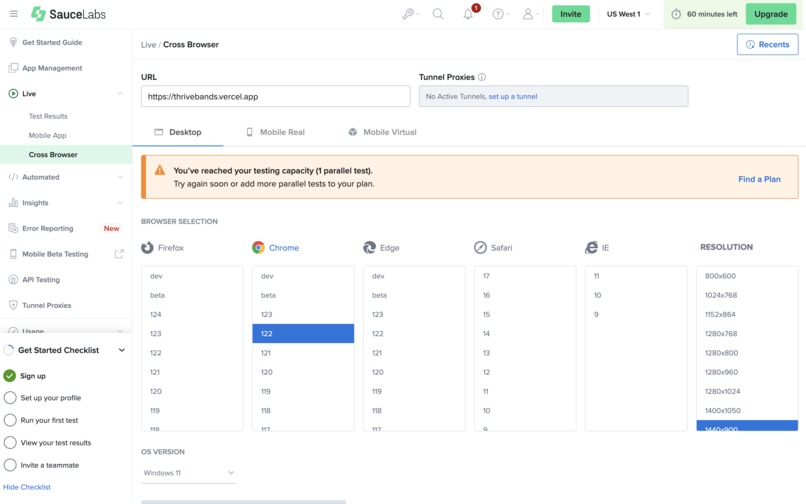Collapse the Live sidebar section
The height and width of the screenshot is (504, 806).
tap(120, 94)
